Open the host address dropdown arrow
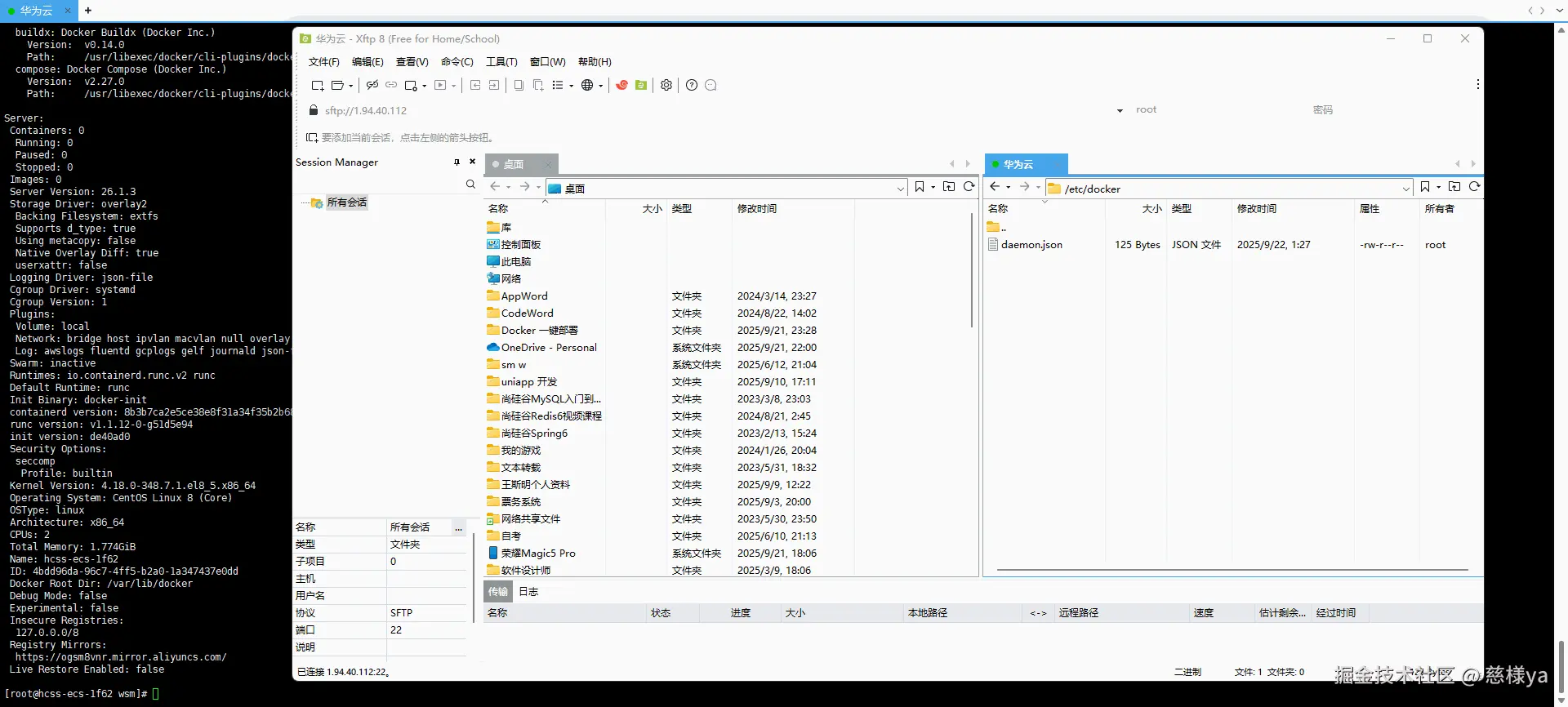Screen dimensions: 1568x707 point(1120,111)
